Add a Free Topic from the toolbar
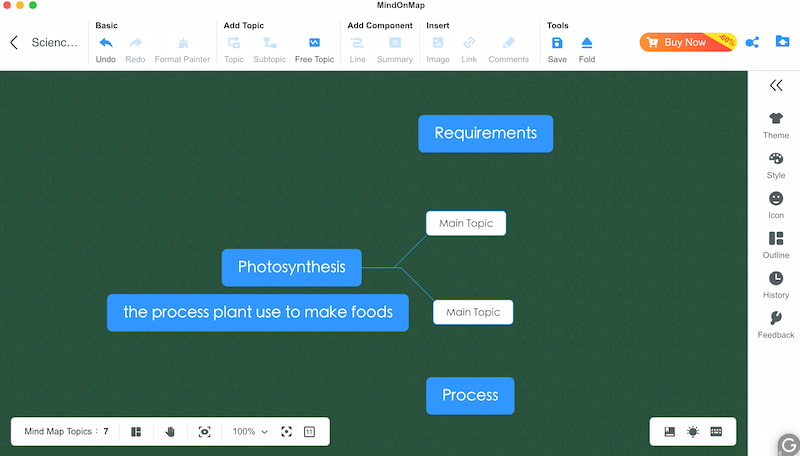This screenshot has width=800, height=456. (x=314, y=43)
